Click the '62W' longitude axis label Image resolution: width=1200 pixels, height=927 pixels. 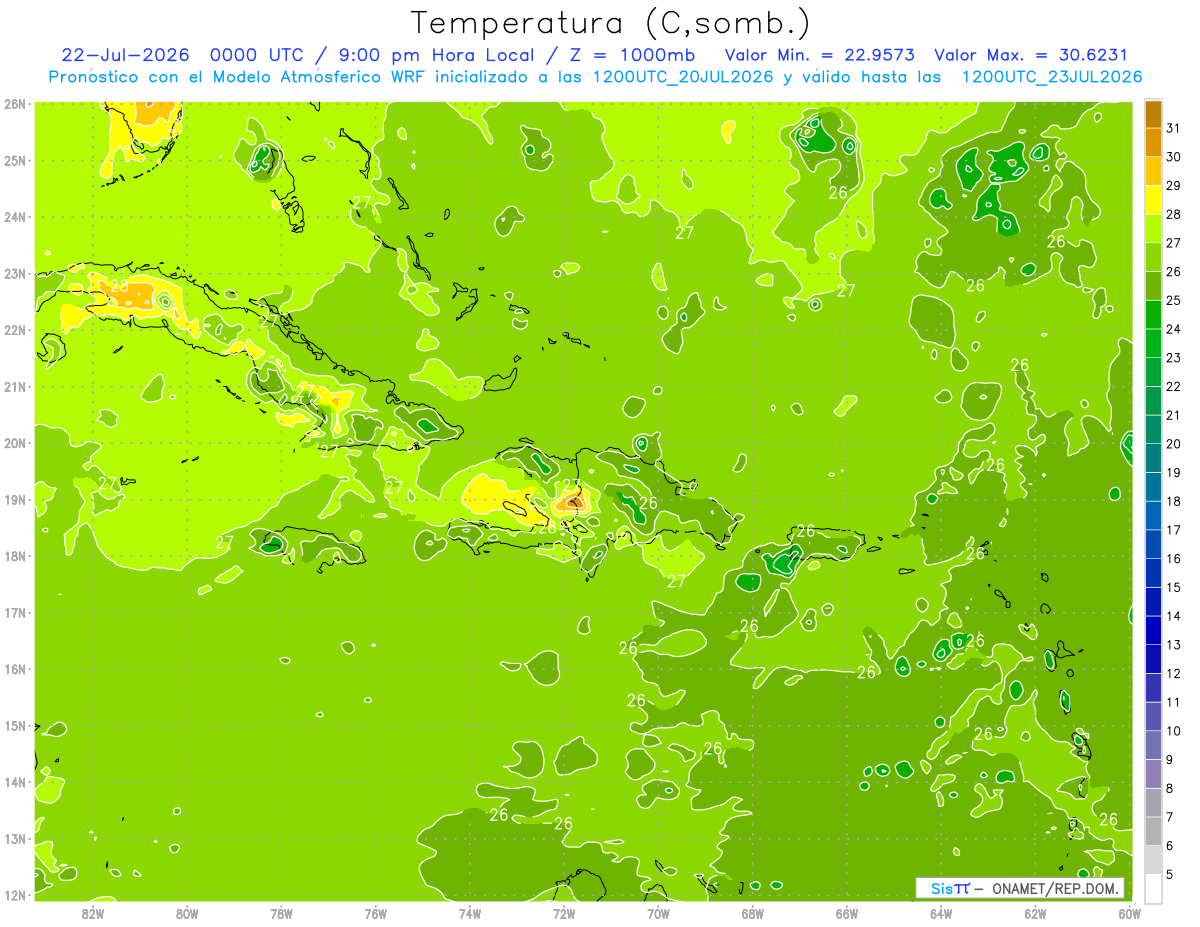tap(1036, 913)
